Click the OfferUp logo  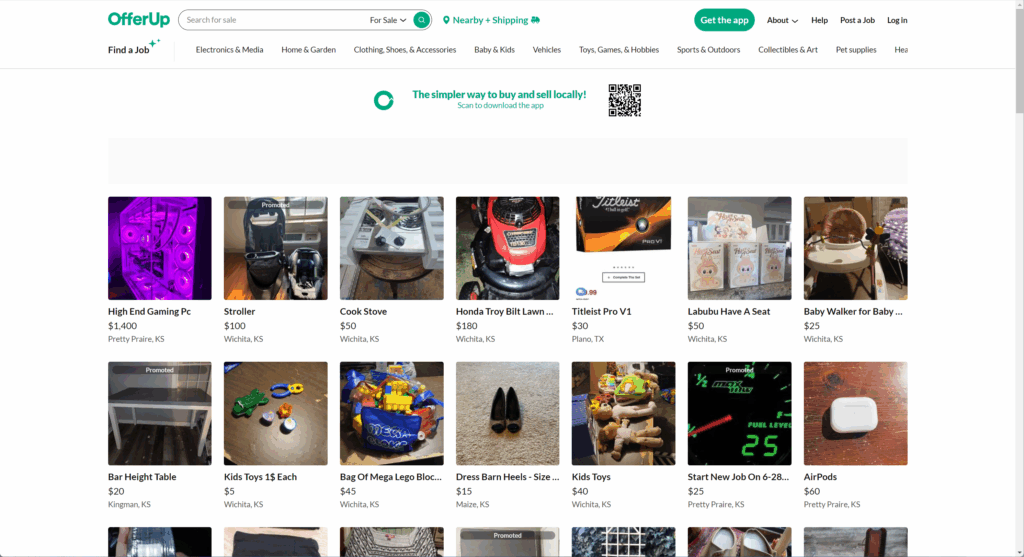click(138, 20)
